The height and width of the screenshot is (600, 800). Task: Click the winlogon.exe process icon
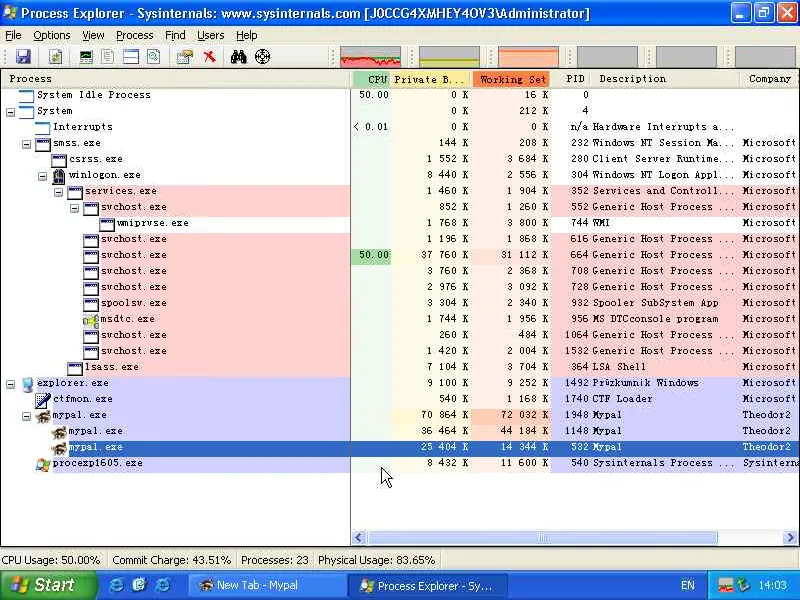click(x=59, y=176)
